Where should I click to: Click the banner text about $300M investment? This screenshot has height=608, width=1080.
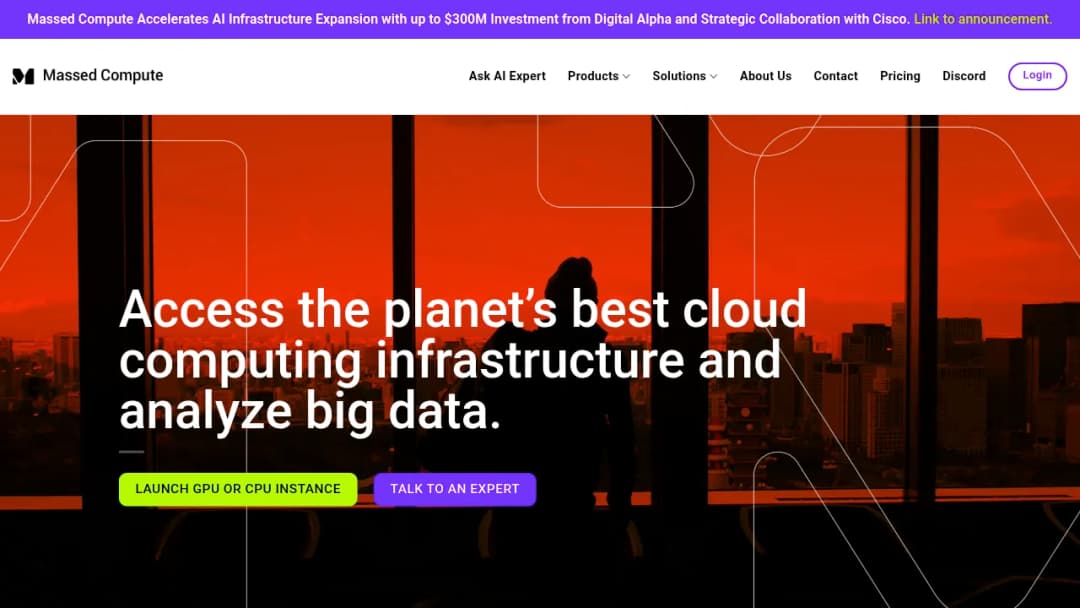tap(468, 19)
